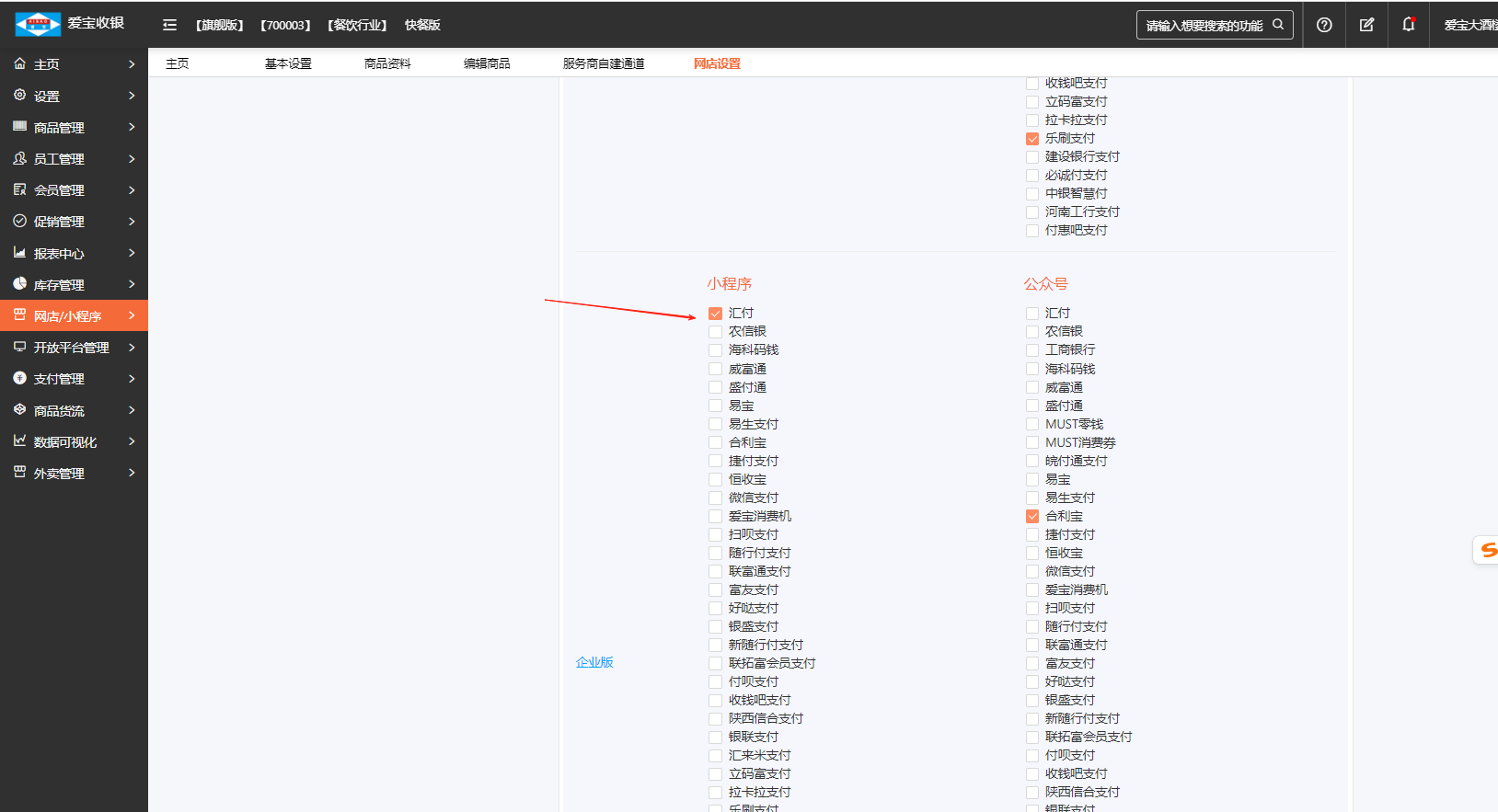Image resolution: width=1498 pixels, height=812 pixels.
Task: Click the 【旗舰版】 header label
Action: point(220,25)
